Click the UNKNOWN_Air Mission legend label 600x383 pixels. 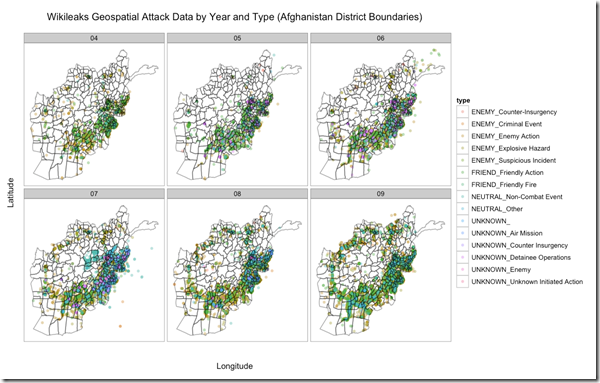(x=507, y=233)
